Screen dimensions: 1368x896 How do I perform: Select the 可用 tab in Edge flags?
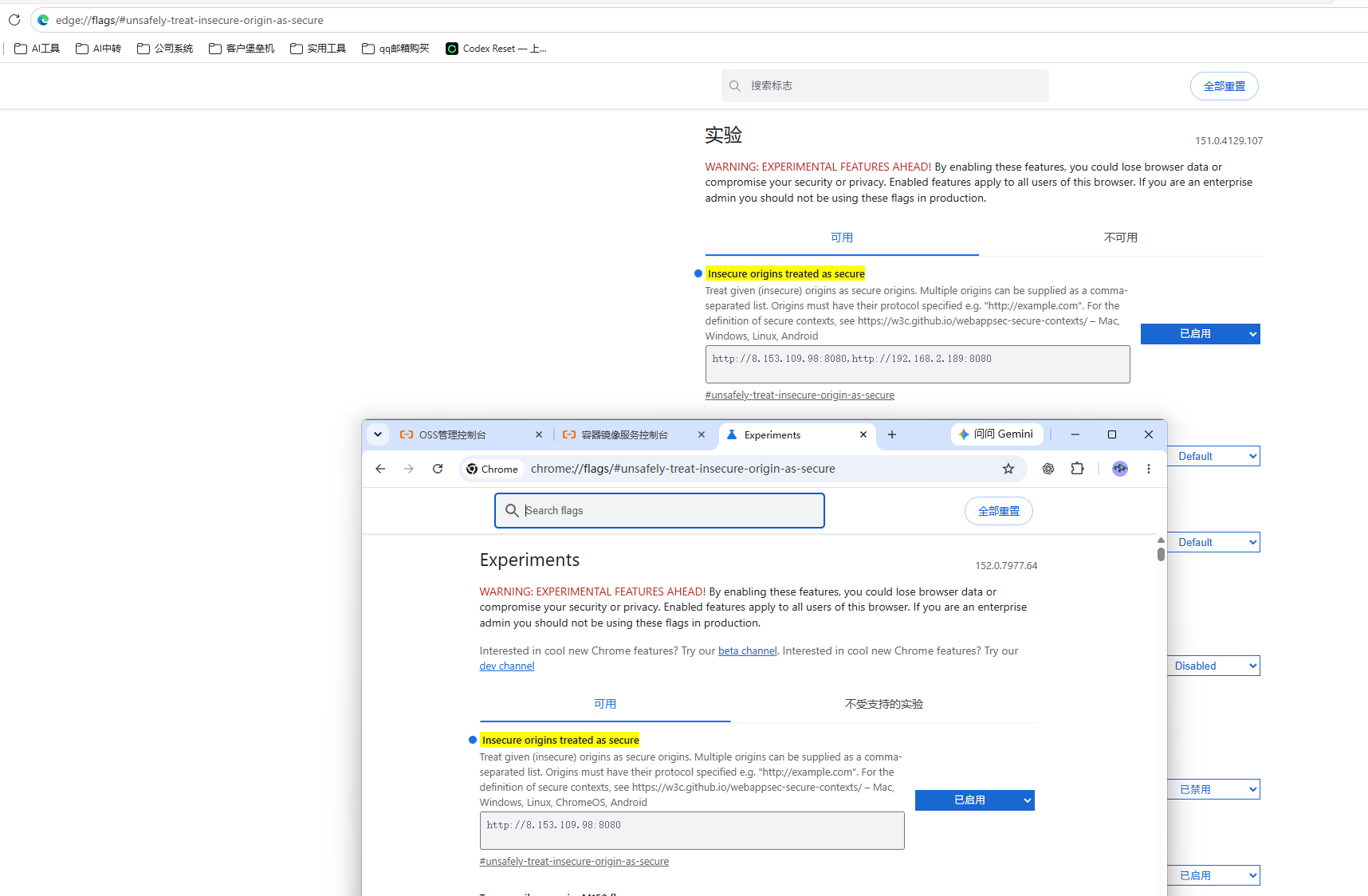[842, 238]
